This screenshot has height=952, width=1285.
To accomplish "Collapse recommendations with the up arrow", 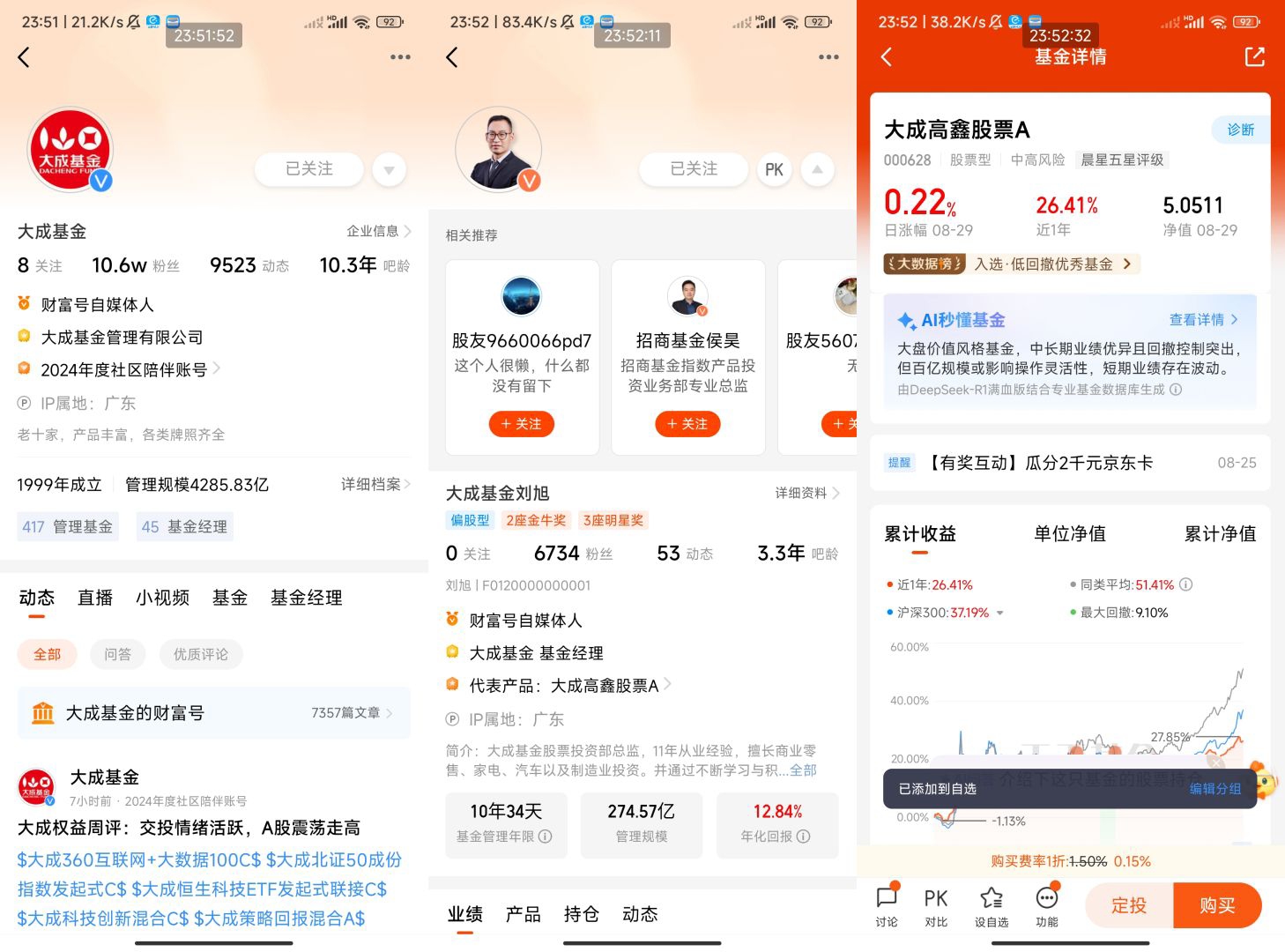I will coord(817,169).
